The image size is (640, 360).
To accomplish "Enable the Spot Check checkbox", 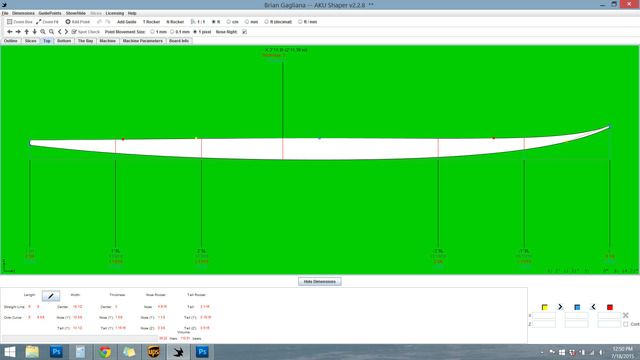I will tap(74, 31).
